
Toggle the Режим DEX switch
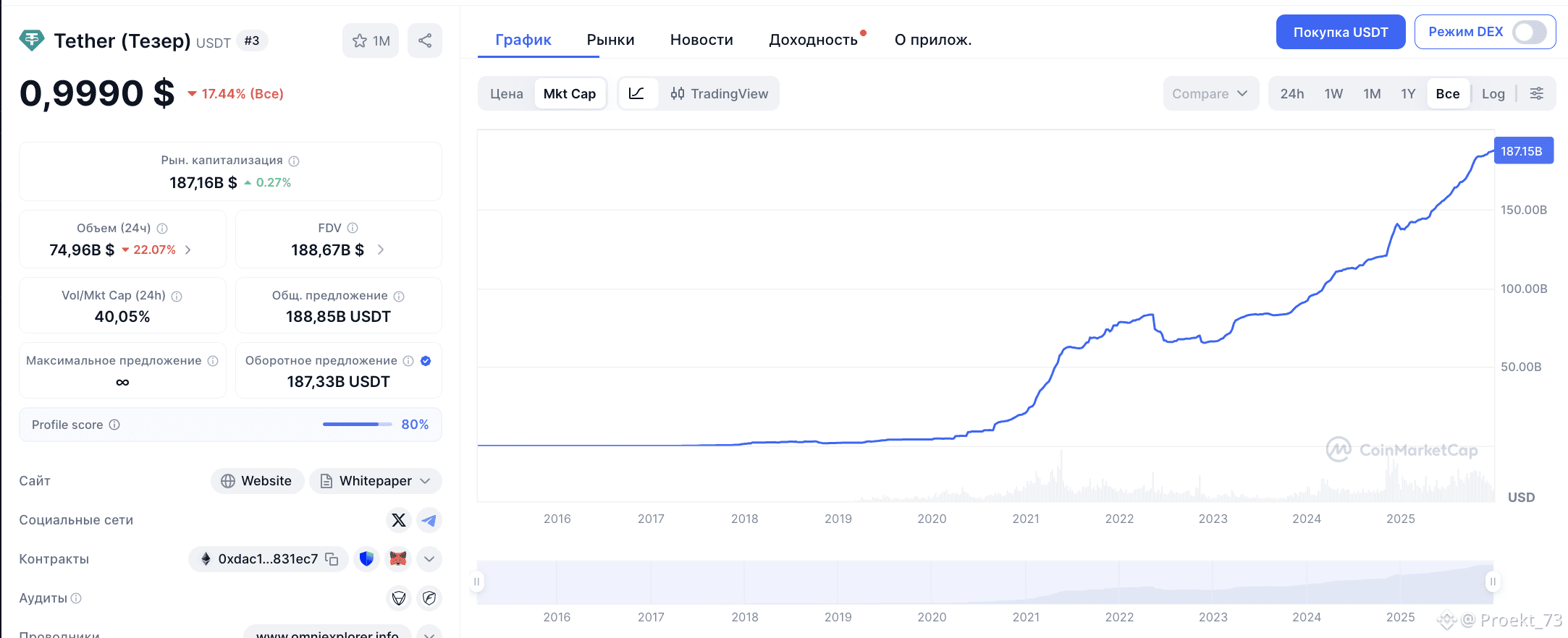tap(1529, 32)
